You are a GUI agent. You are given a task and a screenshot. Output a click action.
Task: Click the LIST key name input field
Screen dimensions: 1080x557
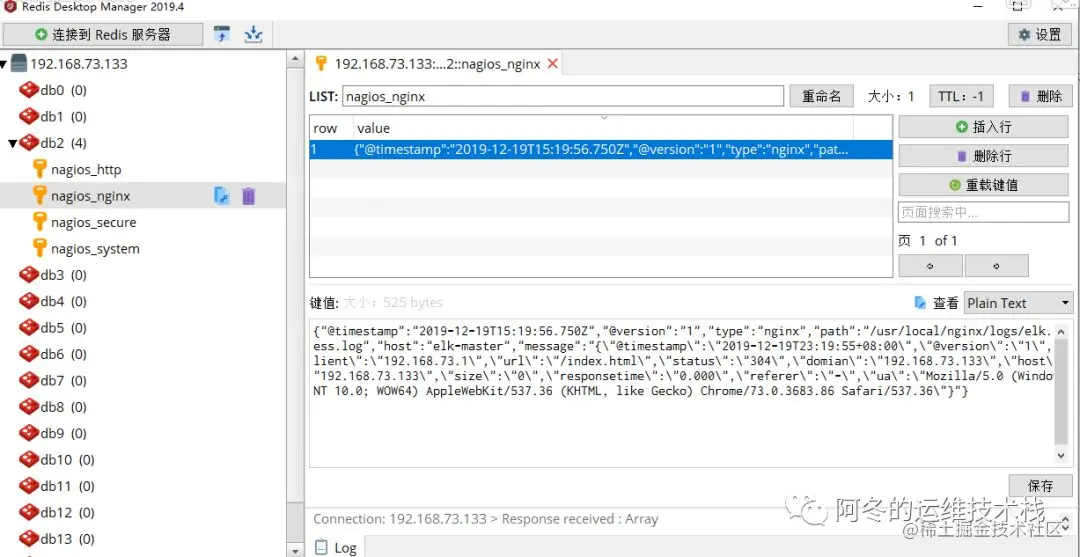[x=563, y=96]
